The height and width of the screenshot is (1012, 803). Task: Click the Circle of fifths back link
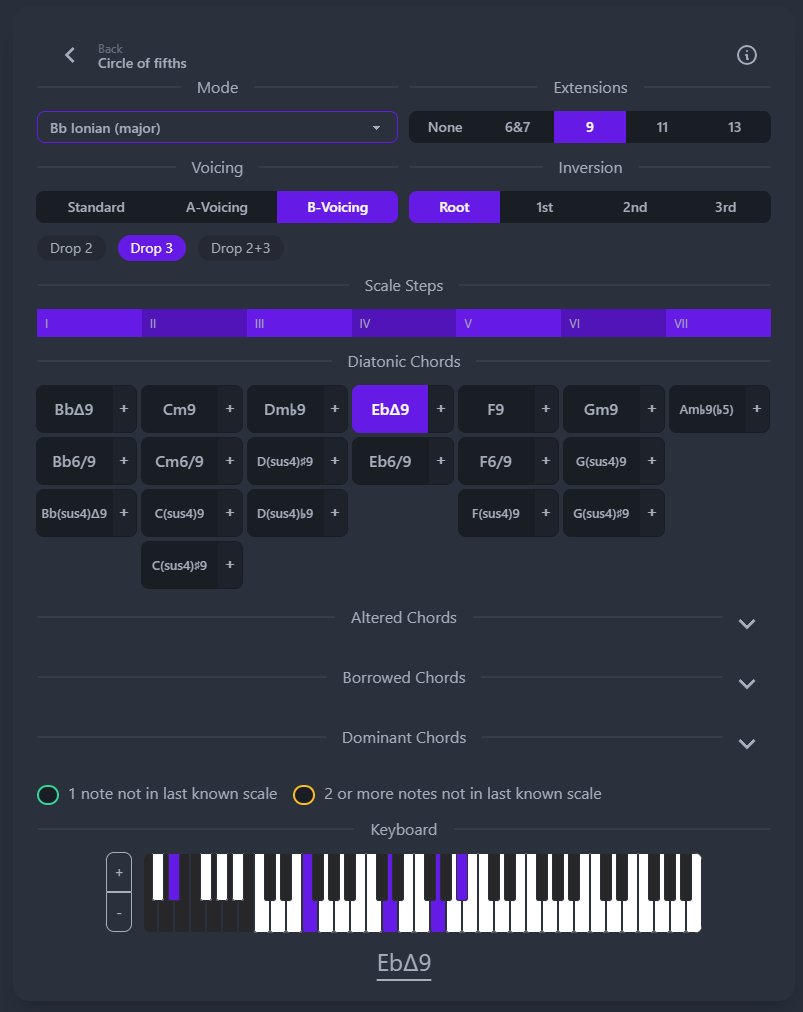coord(142,63)
